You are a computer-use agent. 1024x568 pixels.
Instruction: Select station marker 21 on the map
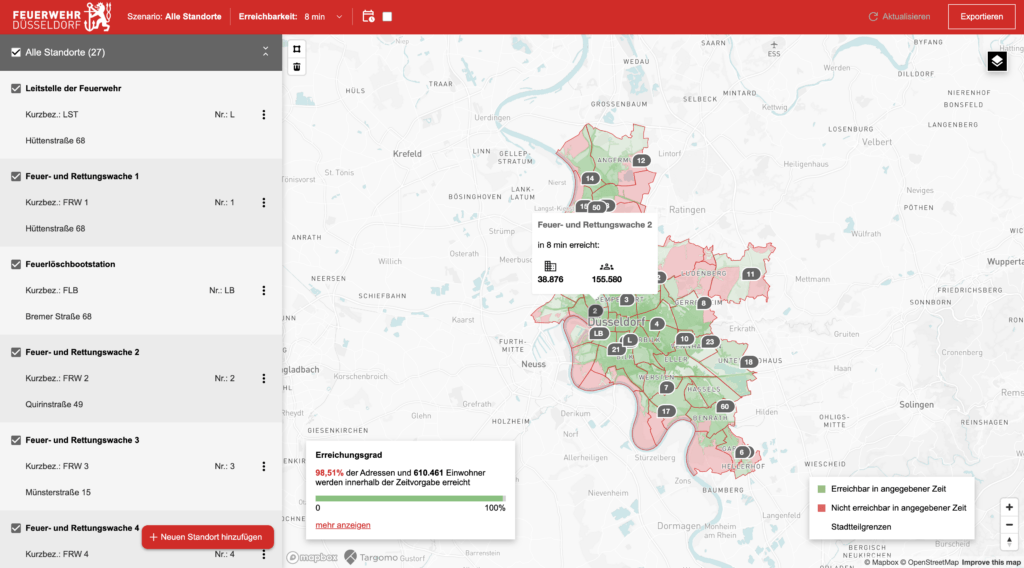click(x=615, y=350)
